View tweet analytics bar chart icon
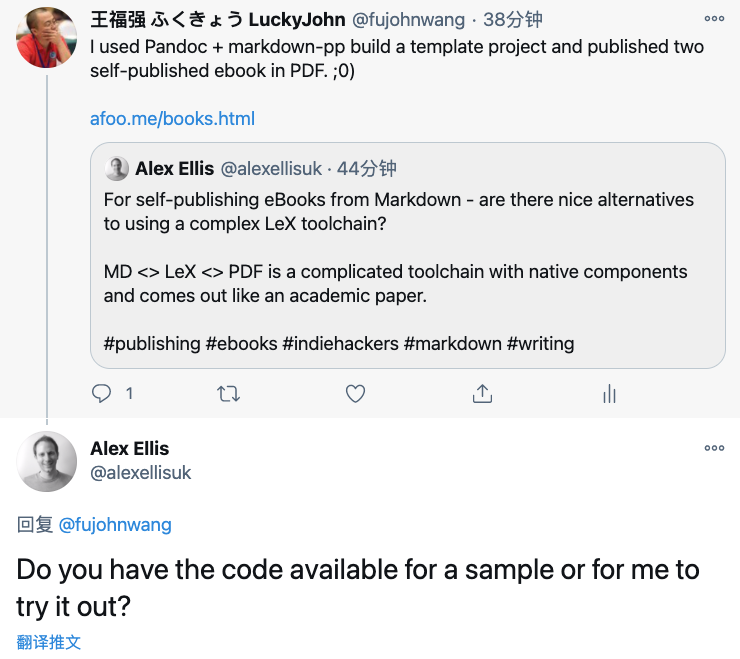 (609, 394)
